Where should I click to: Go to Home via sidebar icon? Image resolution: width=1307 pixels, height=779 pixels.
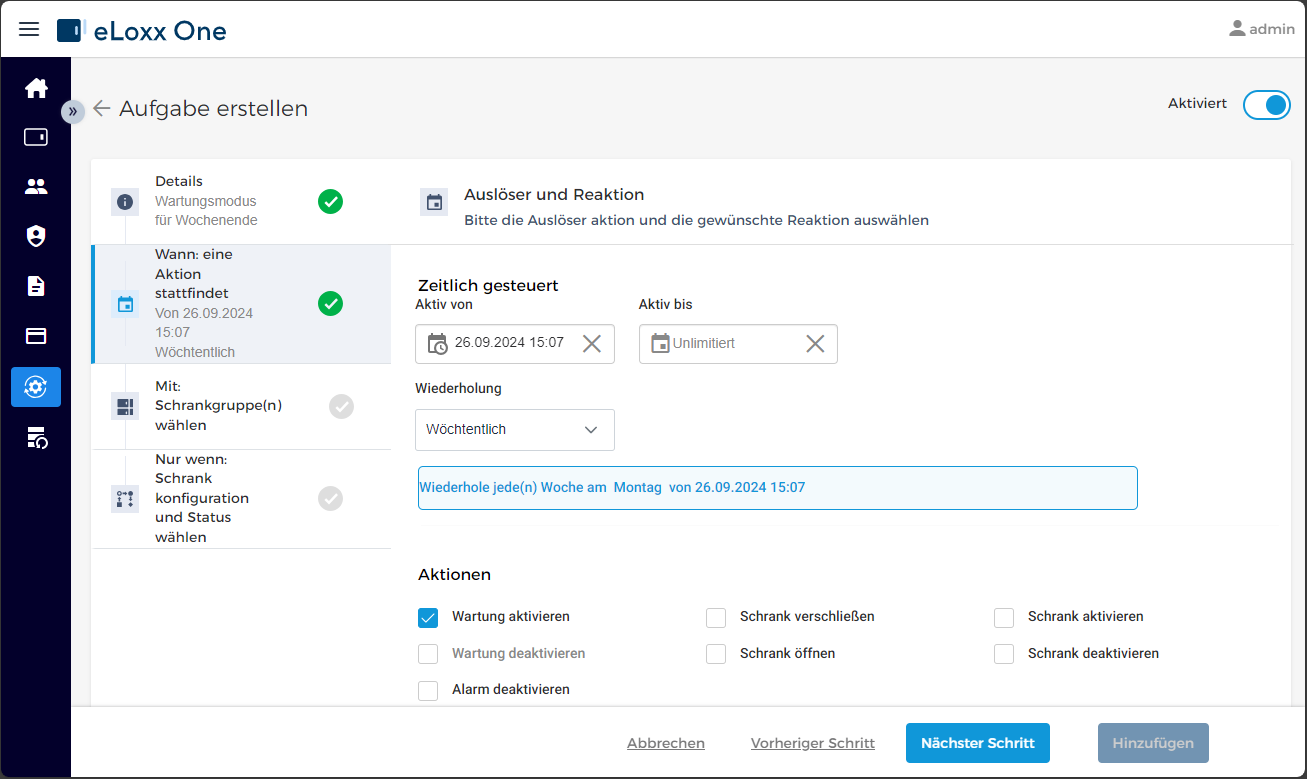click(x=36, y=88)
